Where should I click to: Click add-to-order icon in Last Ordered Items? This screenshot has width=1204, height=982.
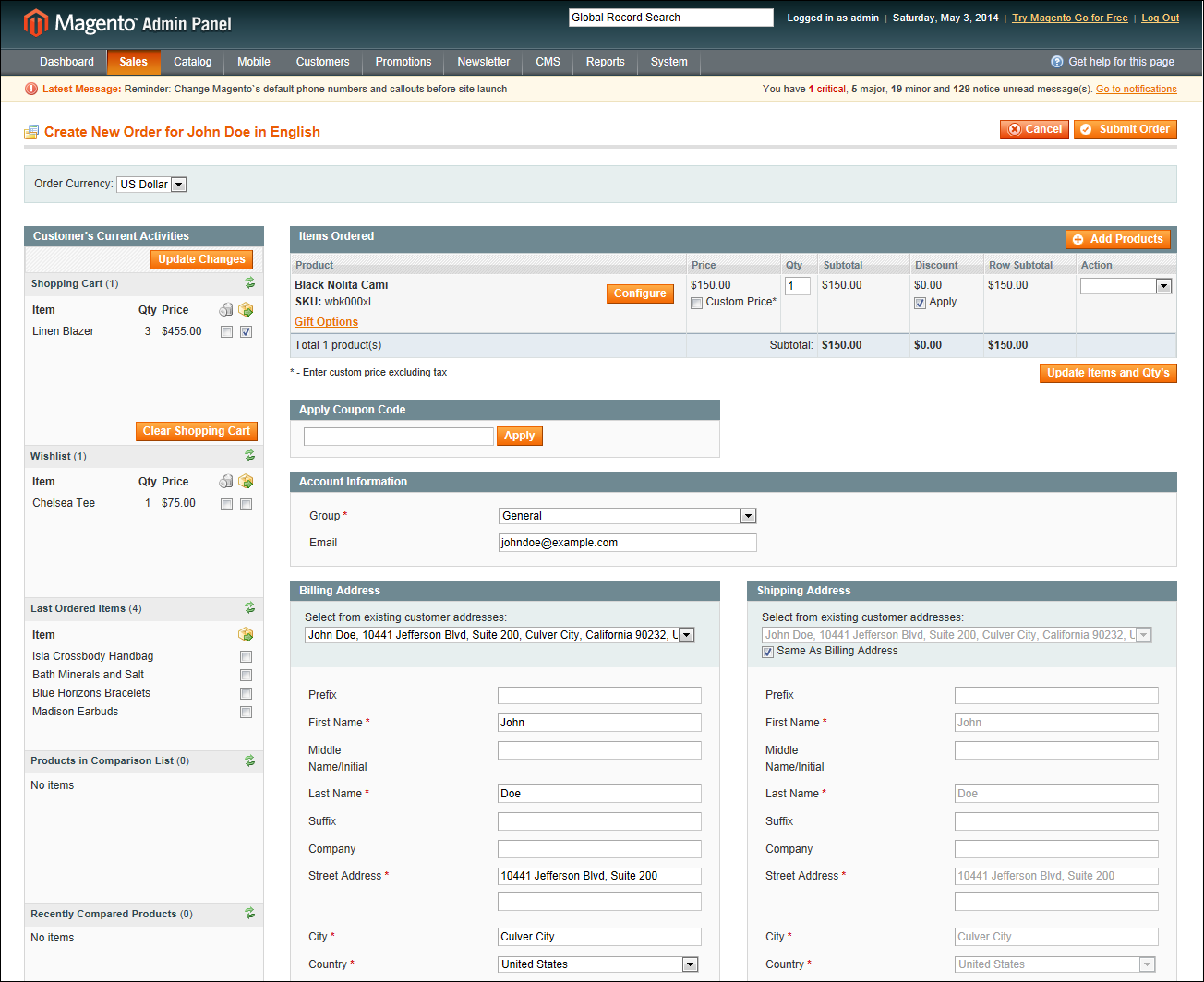point(246,635)
